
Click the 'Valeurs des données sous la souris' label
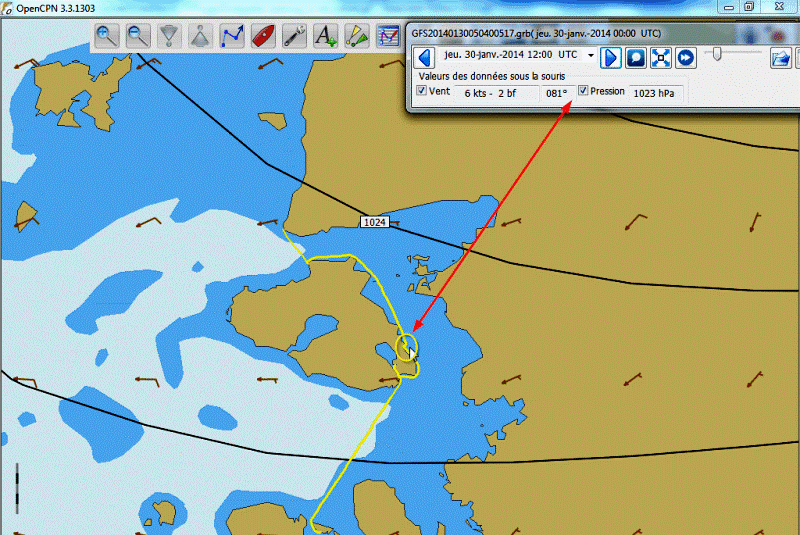pos(492,77)
